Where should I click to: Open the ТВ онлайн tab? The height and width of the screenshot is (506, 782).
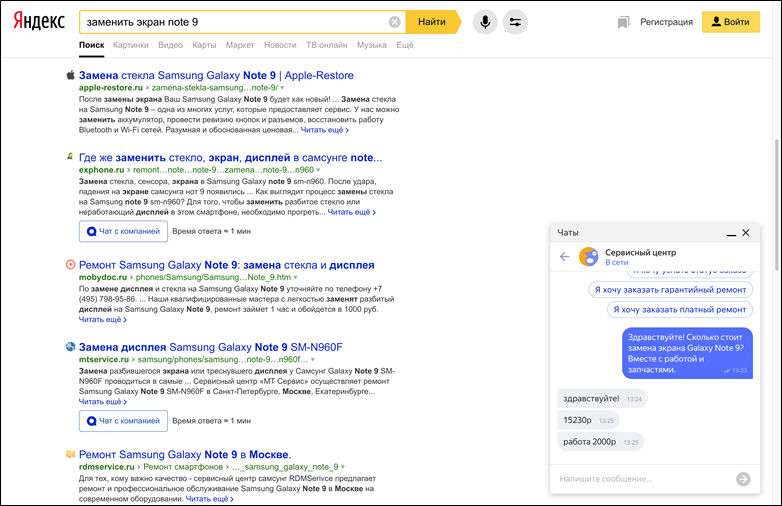[327, 45]
